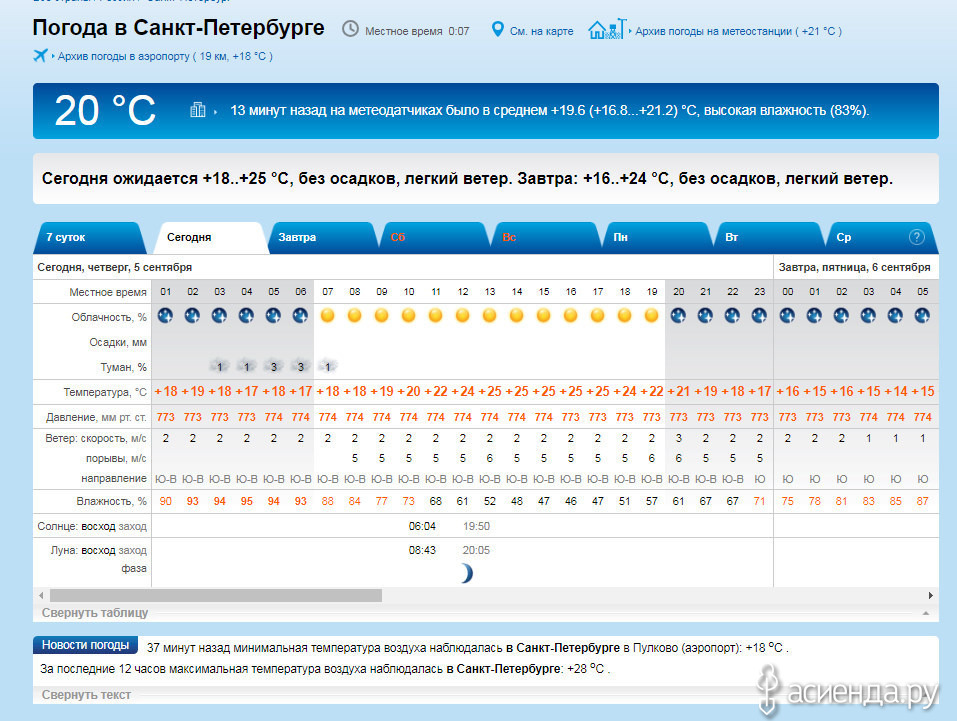Click gust value 6 at hour 13
Viewport: 957px width, 721px height.
489,458
